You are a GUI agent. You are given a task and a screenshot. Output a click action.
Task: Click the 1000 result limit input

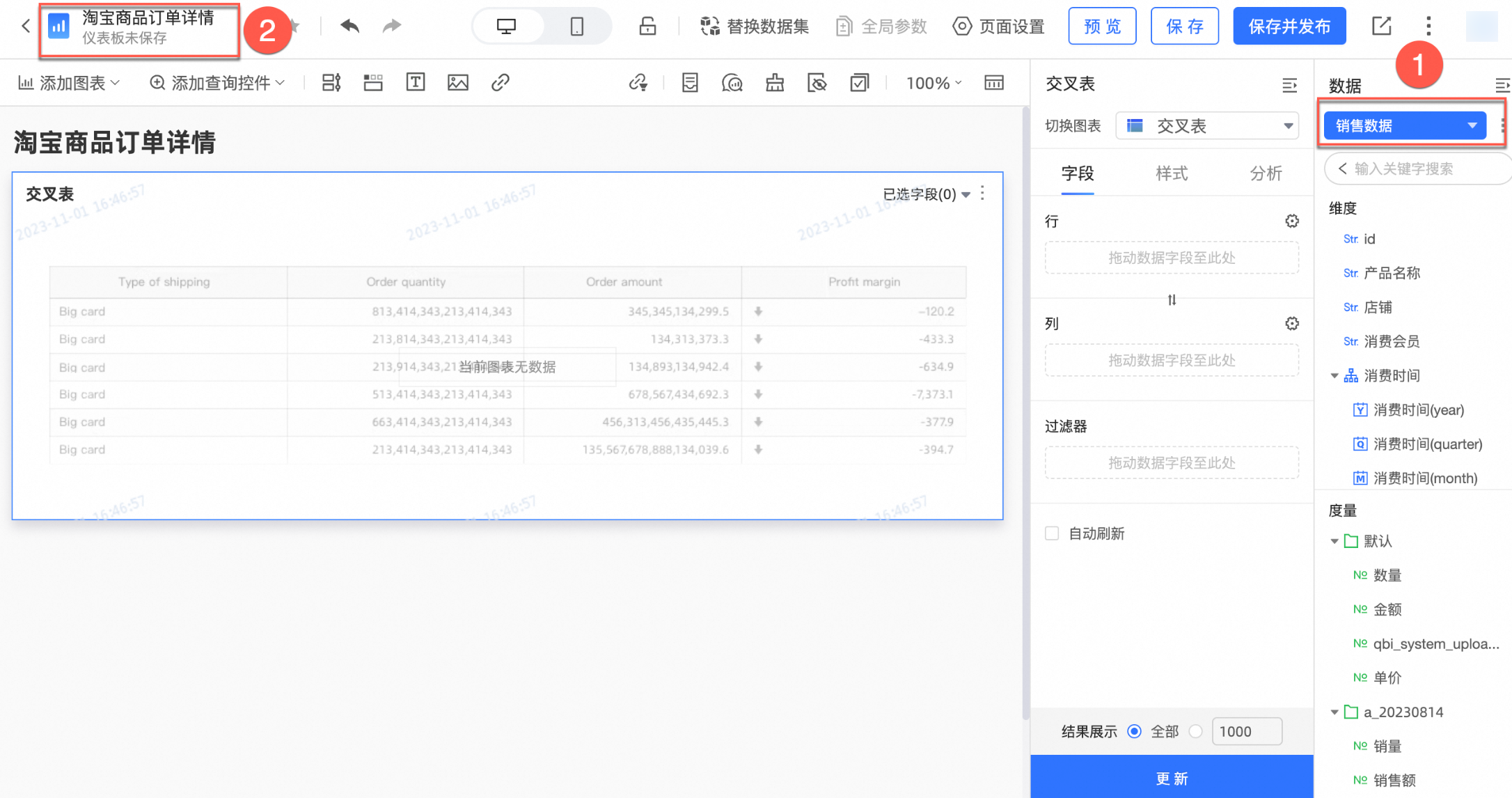[x=1247, y=731]
